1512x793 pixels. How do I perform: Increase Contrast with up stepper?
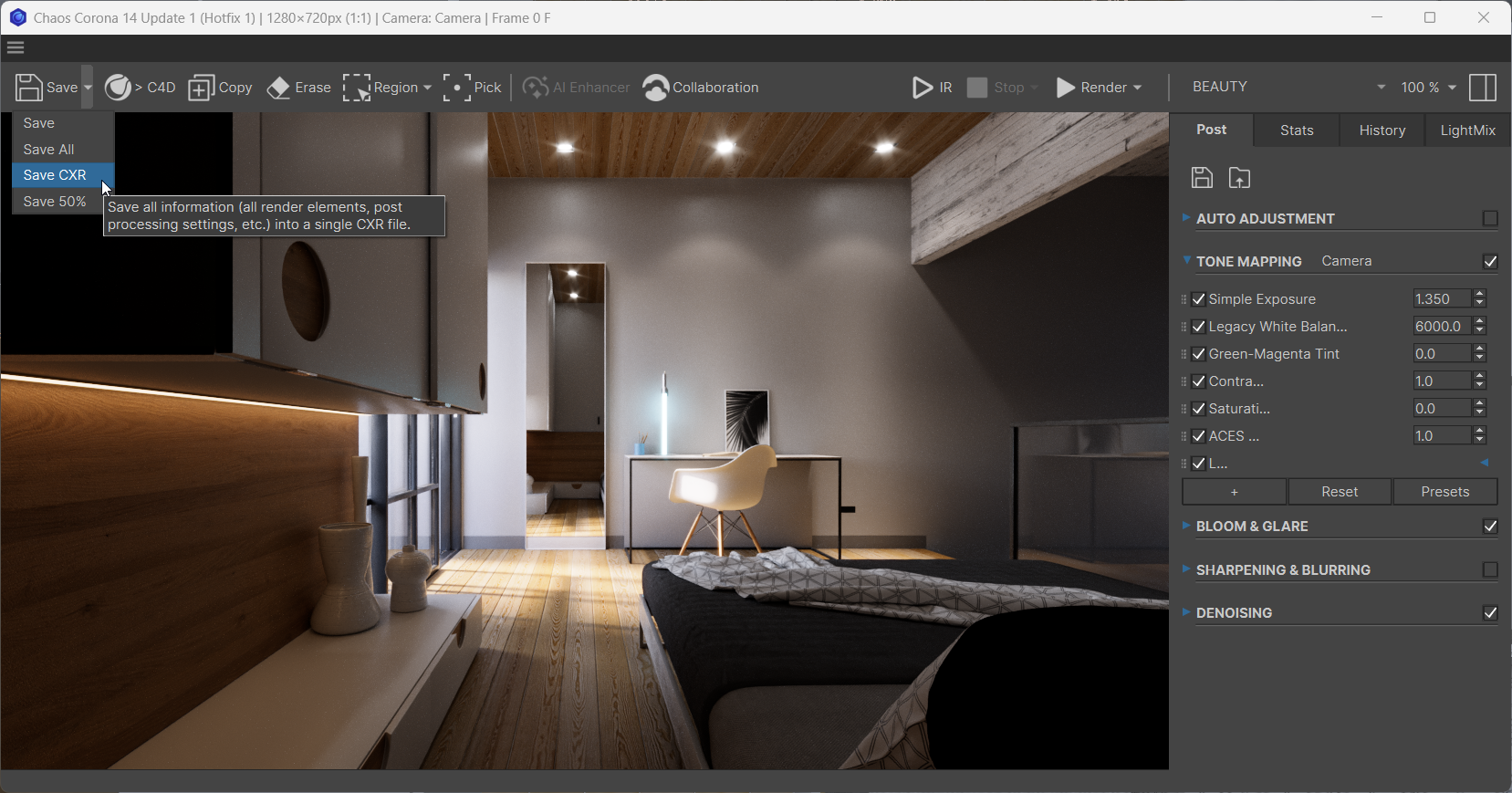(x=1480, y=377)
